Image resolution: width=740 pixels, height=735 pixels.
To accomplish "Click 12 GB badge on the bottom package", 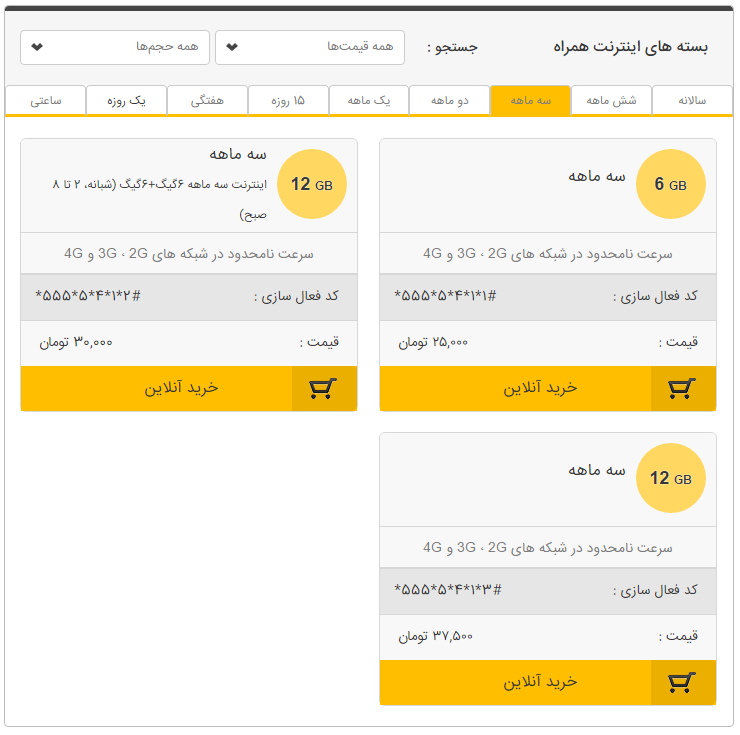I will [671, 478].
